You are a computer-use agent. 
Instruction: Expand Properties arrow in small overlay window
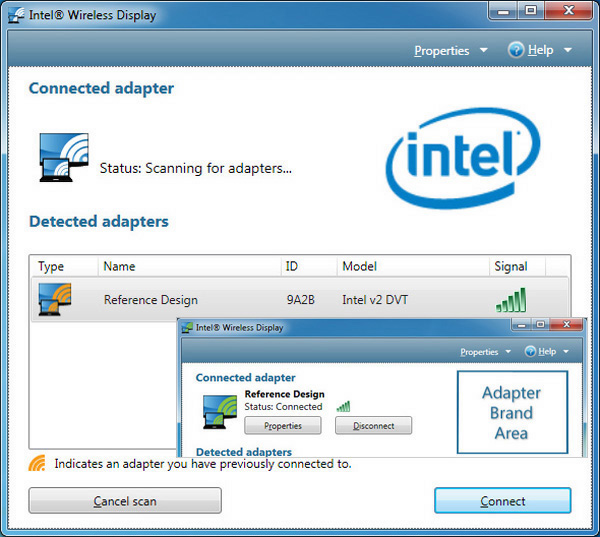click(508, 351)
